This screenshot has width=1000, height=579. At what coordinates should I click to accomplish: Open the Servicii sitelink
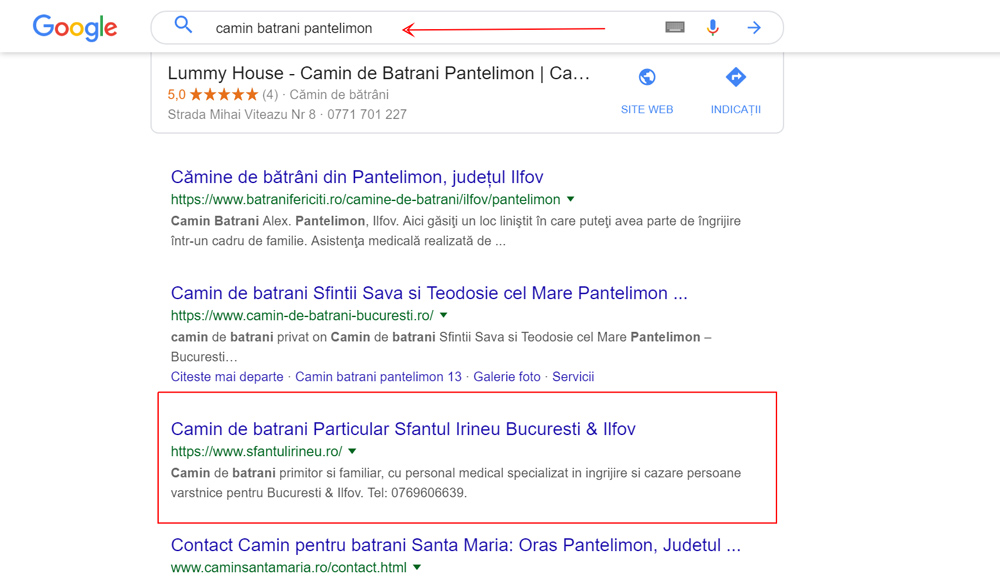[x=573, y=377]
